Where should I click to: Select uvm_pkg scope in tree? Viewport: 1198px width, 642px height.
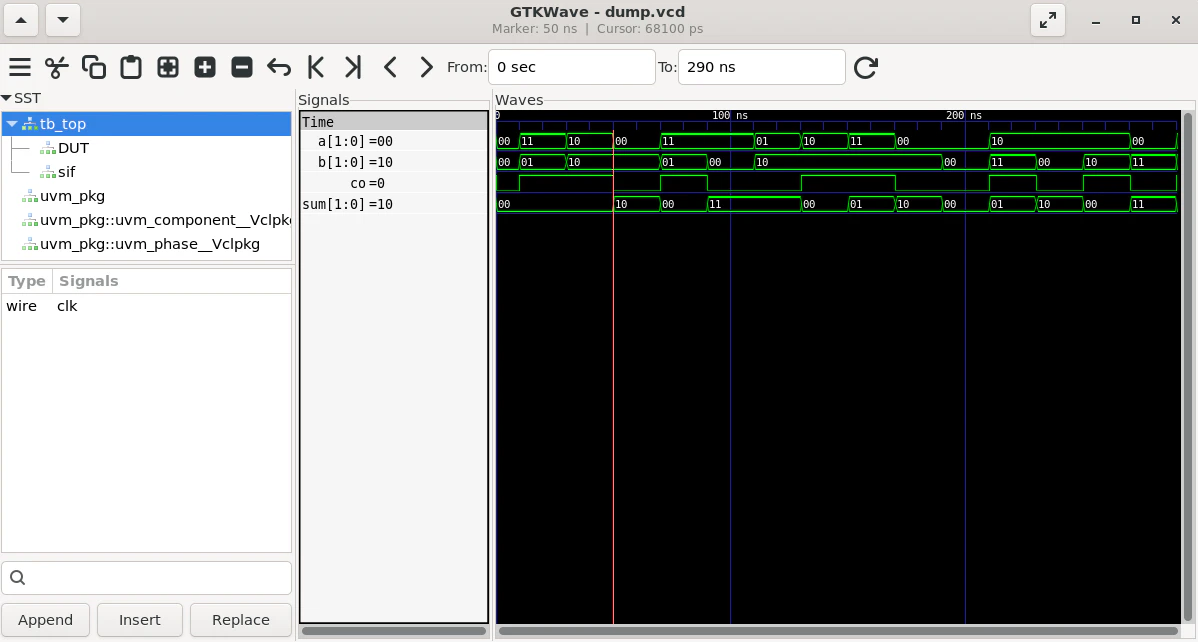point(72,196)
